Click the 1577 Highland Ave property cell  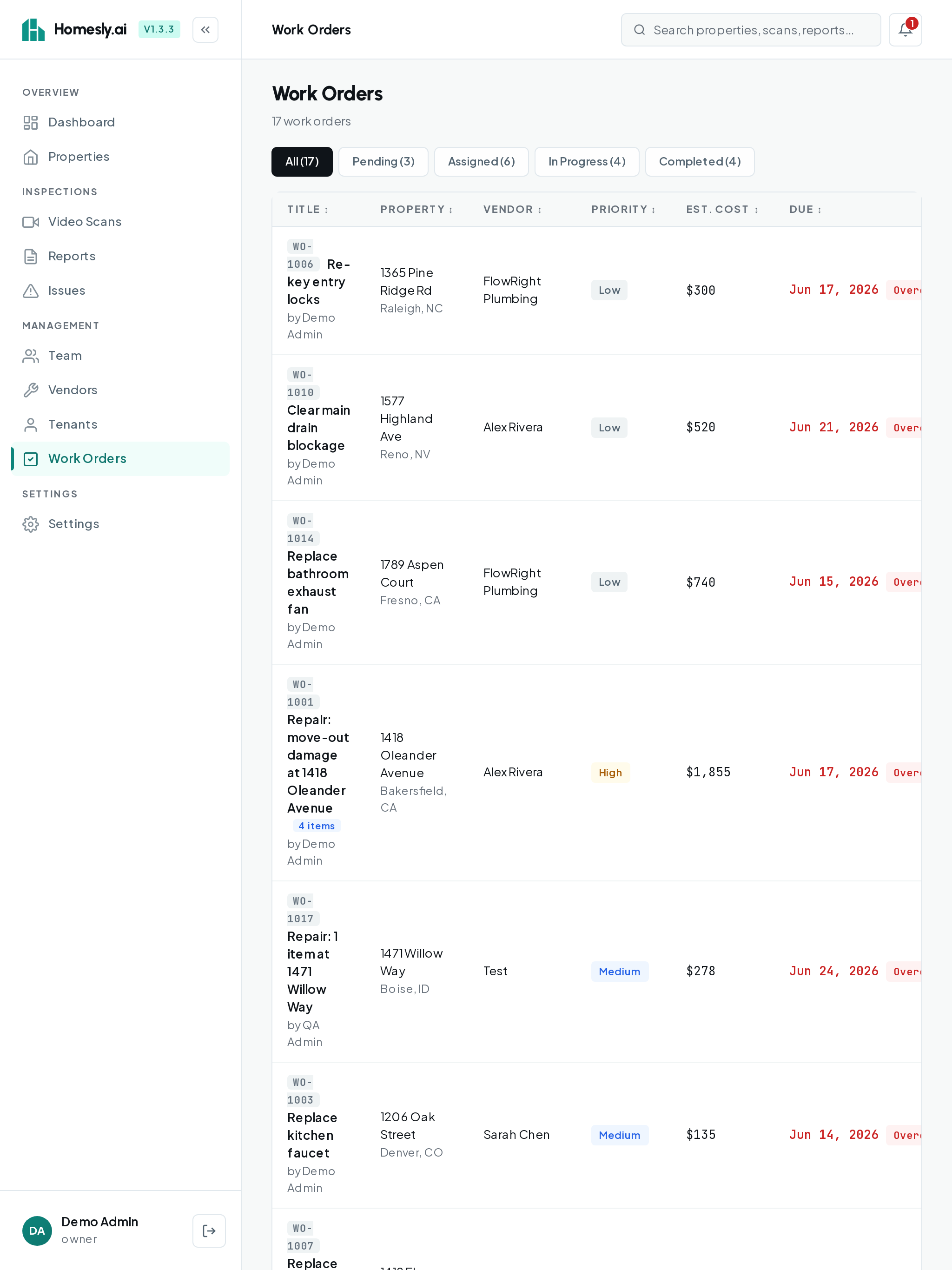[407, 428]
